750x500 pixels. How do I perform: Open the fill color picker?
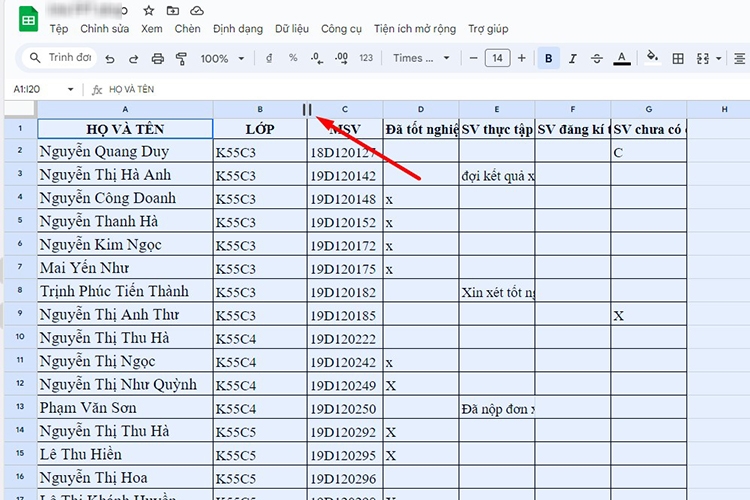pos(652,57)
